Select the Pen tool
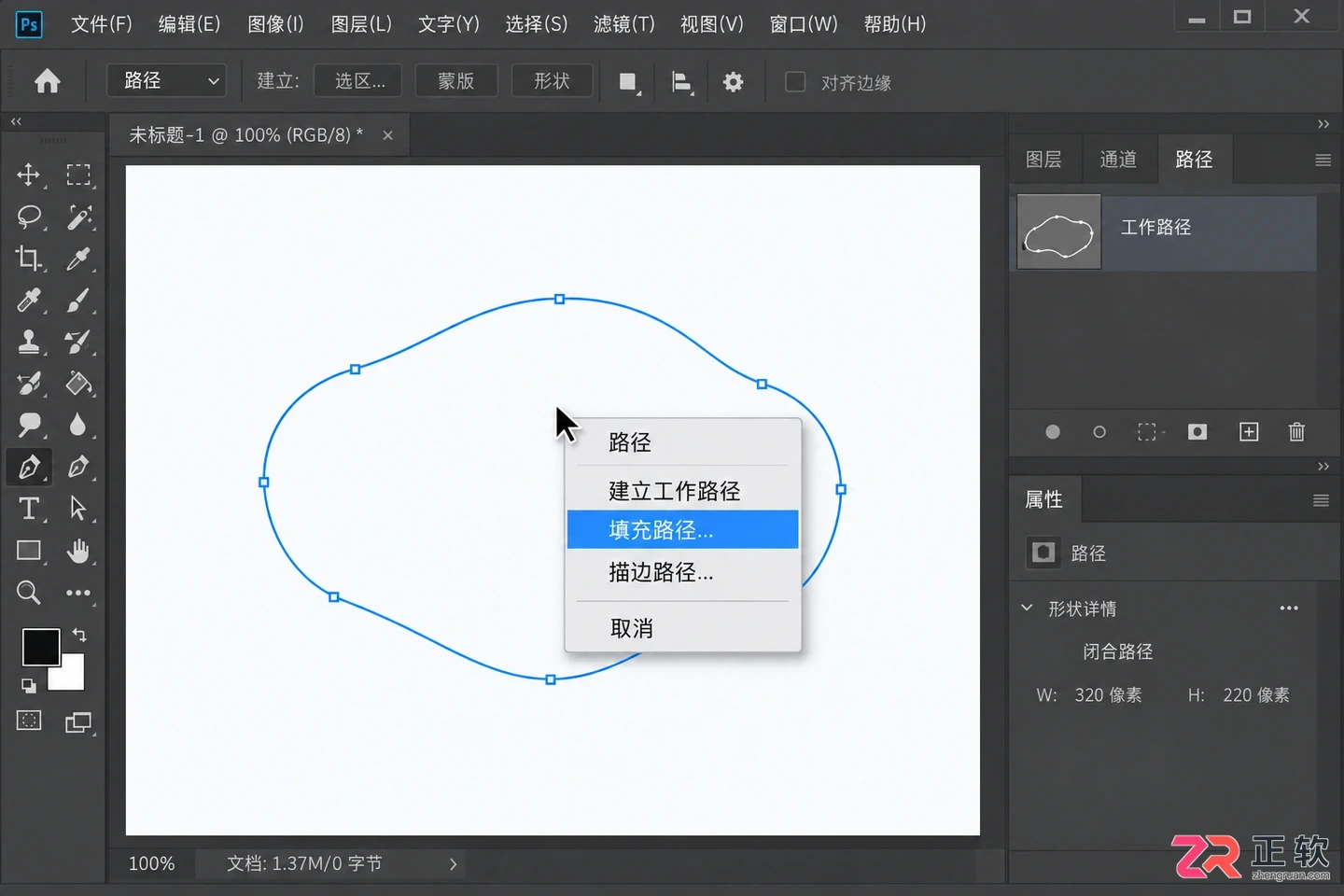This screenshot has width=1344, height=896. [x=29, y=467]
